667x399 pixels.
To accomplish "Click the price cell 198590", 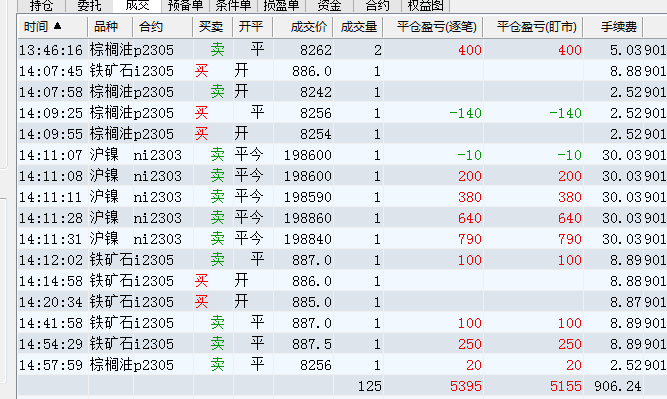I will coord(308,197).
